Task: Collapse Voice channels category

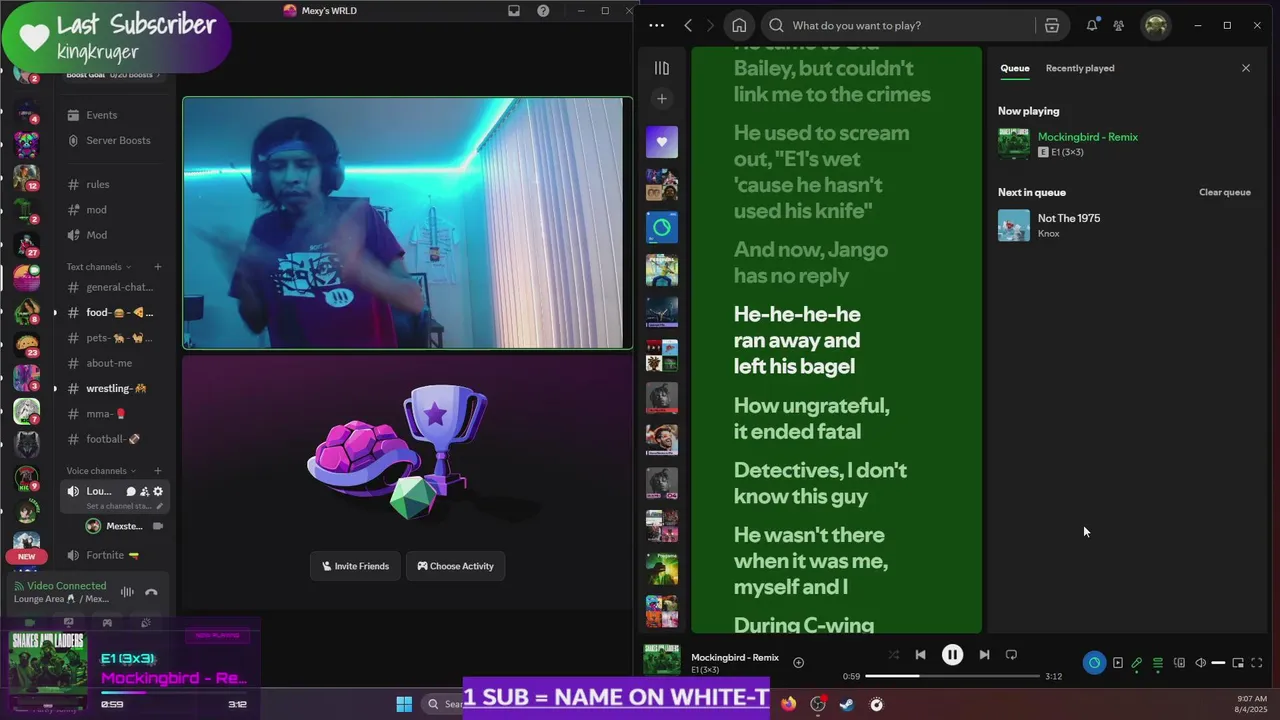Action: coord(100,471)
